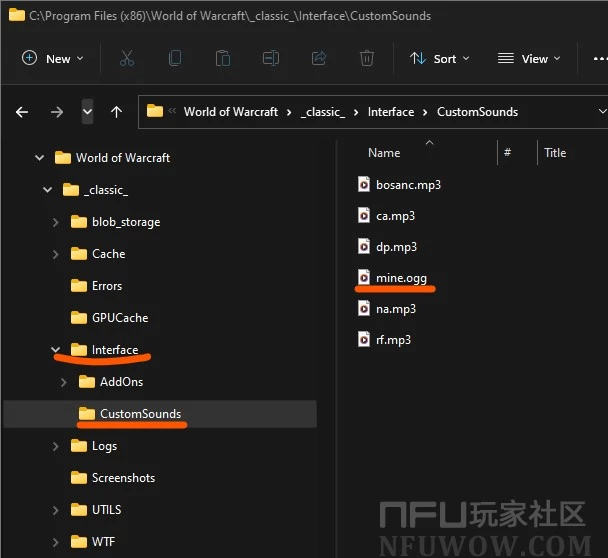
Task: Select the mine.ogg file
Action: [401, 277]
